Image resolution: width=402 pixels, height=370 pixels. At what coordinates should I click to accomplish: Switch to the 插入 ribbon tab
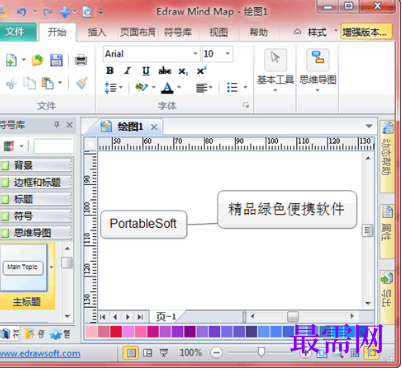97,32
